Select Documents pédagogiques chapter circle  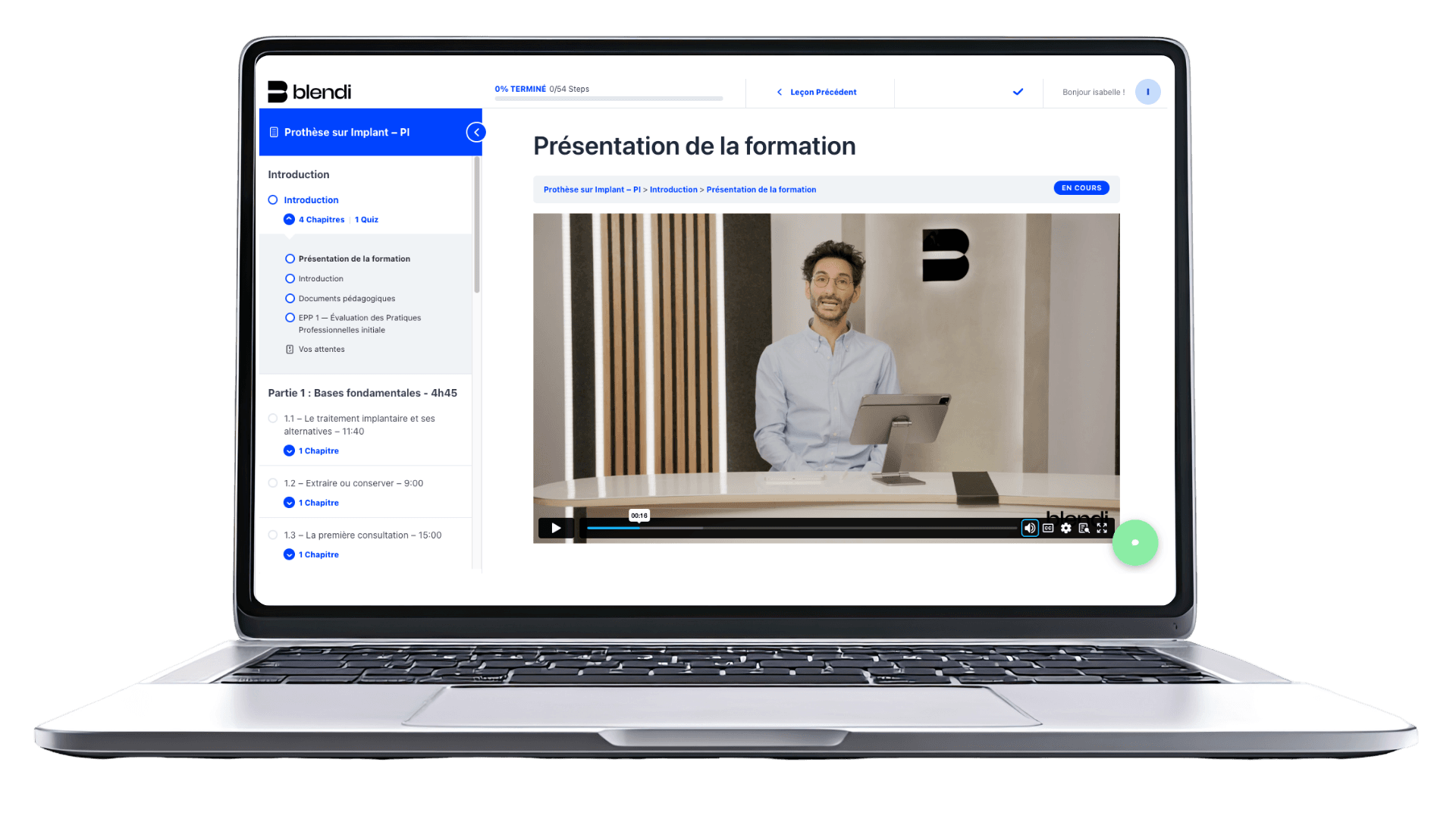click(x=290, y=298)
